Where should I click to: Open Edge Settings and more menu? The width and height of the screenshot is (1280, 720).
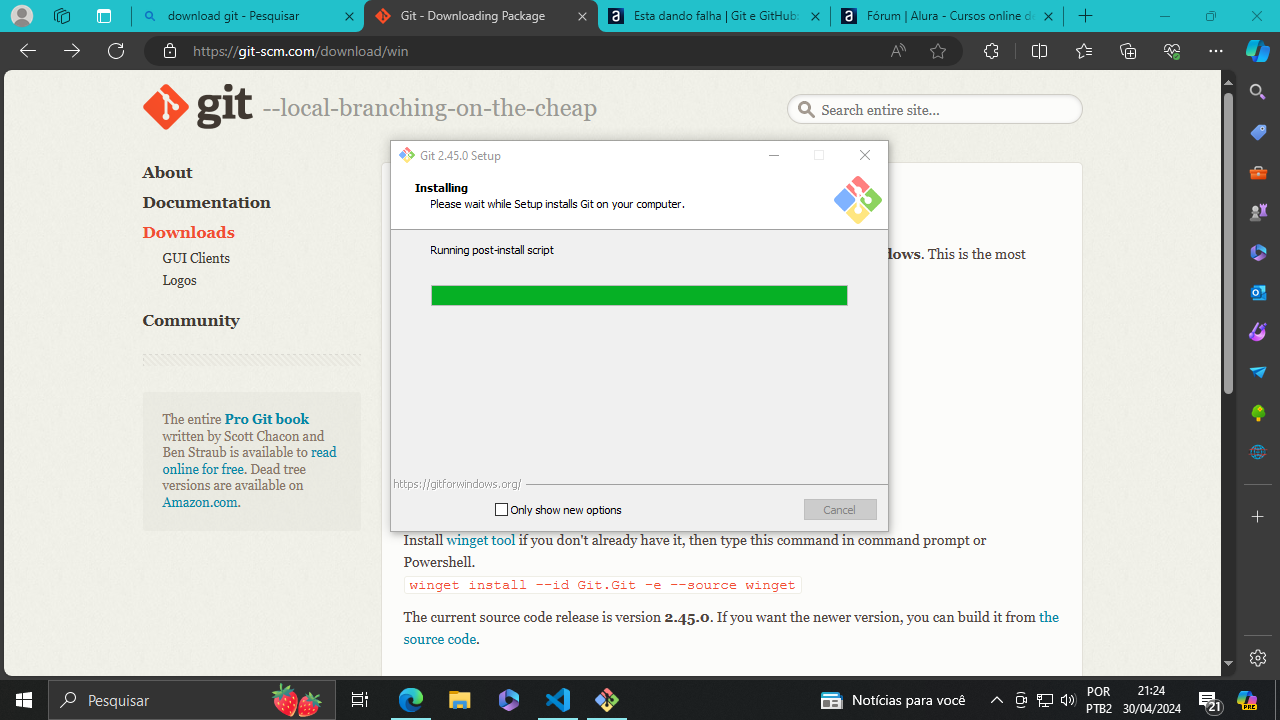[x=1216, y=51]
